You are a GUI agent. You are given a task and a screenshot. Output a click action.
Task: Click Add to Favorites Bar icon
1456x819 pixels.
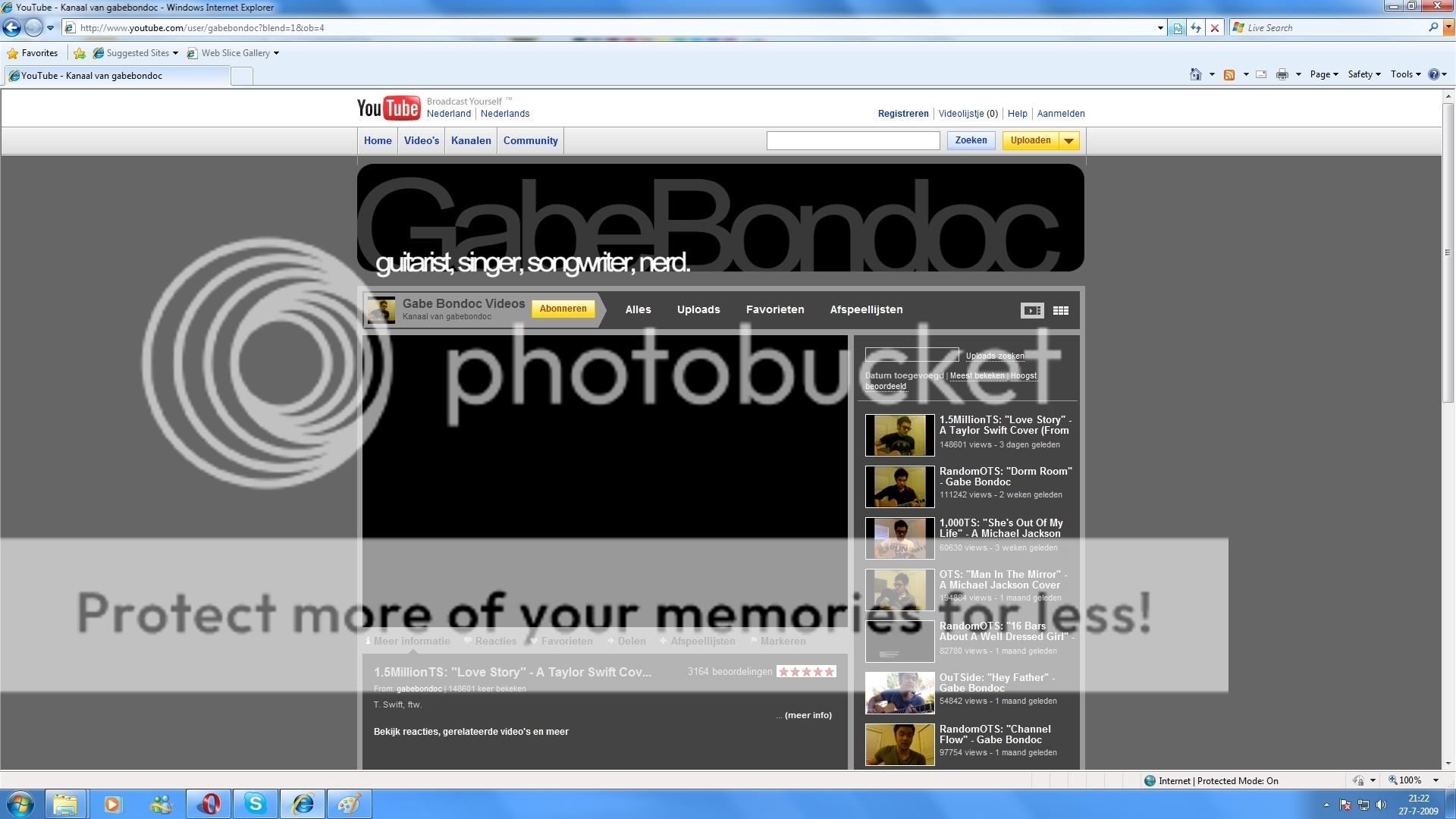click(80, 53)
